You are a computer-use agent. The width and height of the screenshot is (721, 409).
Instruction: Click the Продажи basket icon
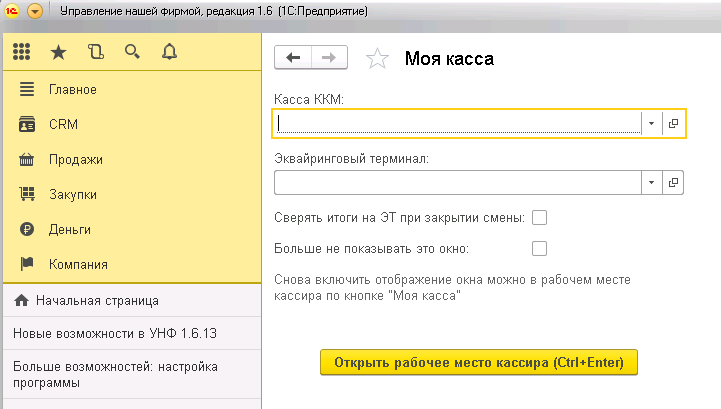(x=27, y=160)
